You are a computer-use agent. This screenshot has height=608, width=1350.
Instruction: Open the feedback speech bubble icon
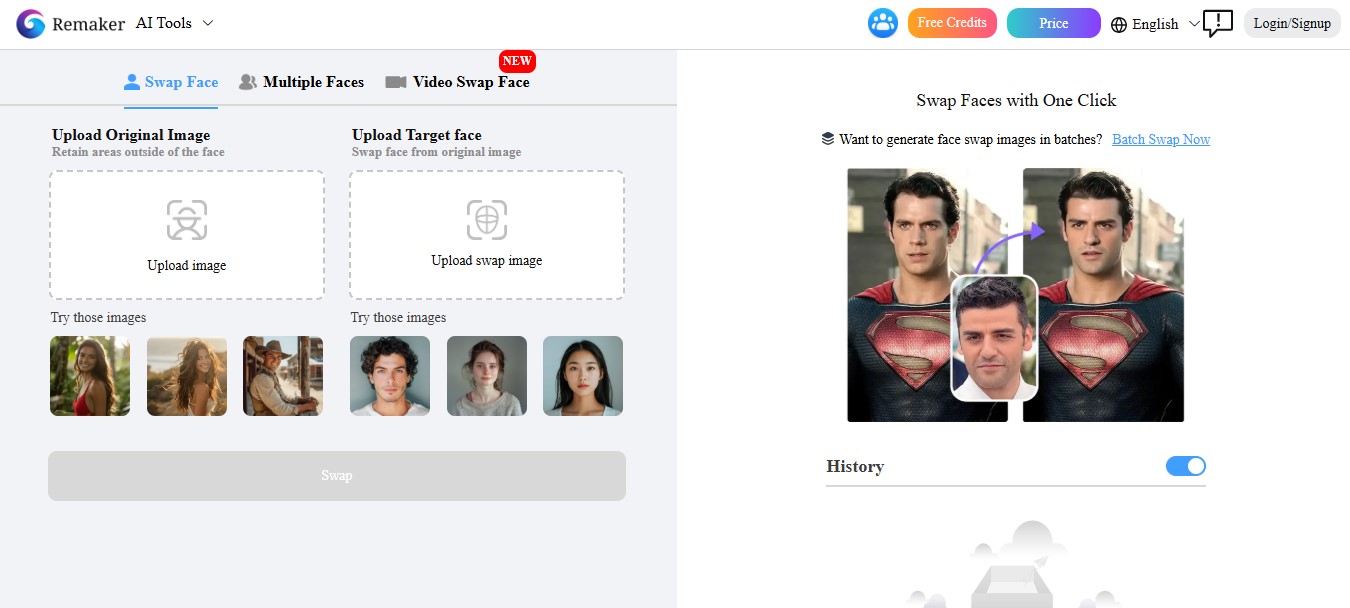point(1217,23)
